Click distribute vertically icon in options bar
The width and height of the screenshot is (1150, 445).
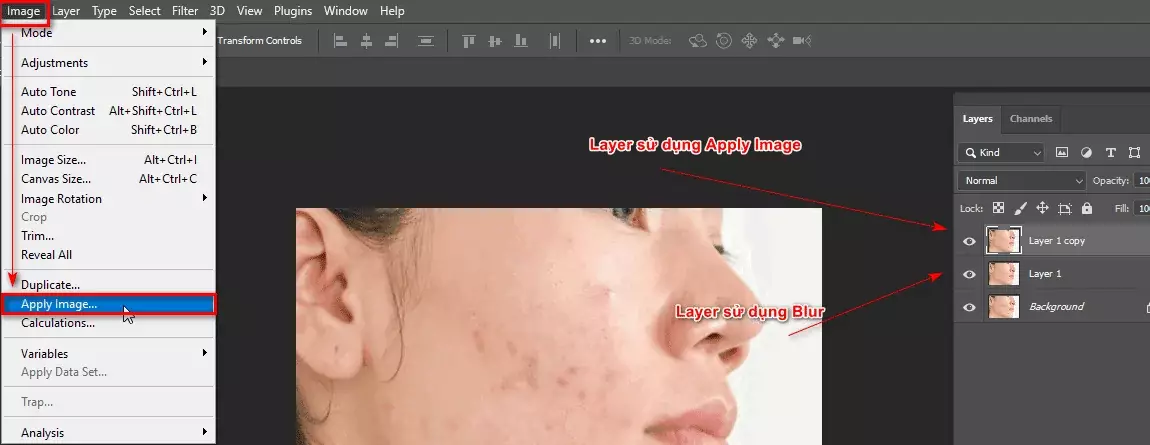425,41
